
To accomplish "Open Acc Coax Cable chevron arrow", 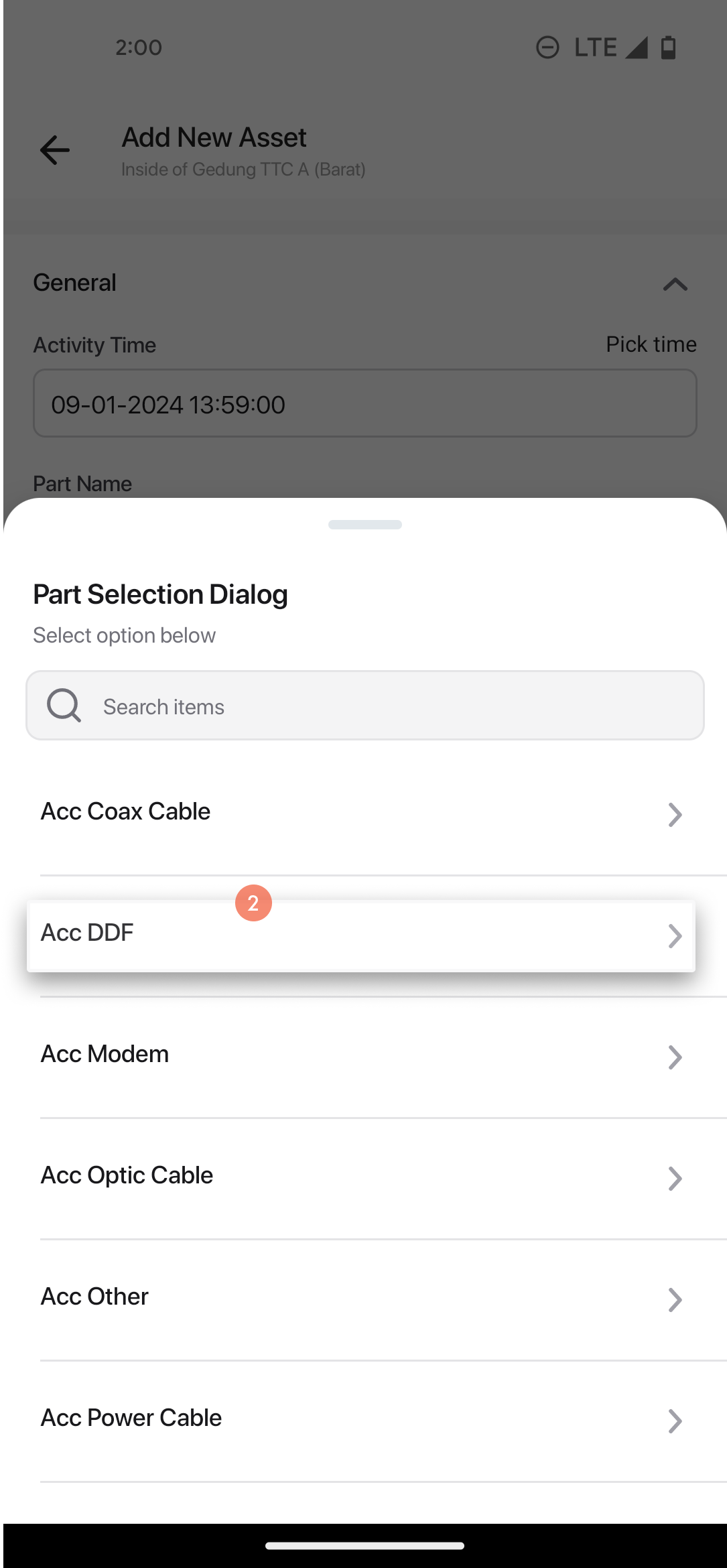I will point(675,815).
